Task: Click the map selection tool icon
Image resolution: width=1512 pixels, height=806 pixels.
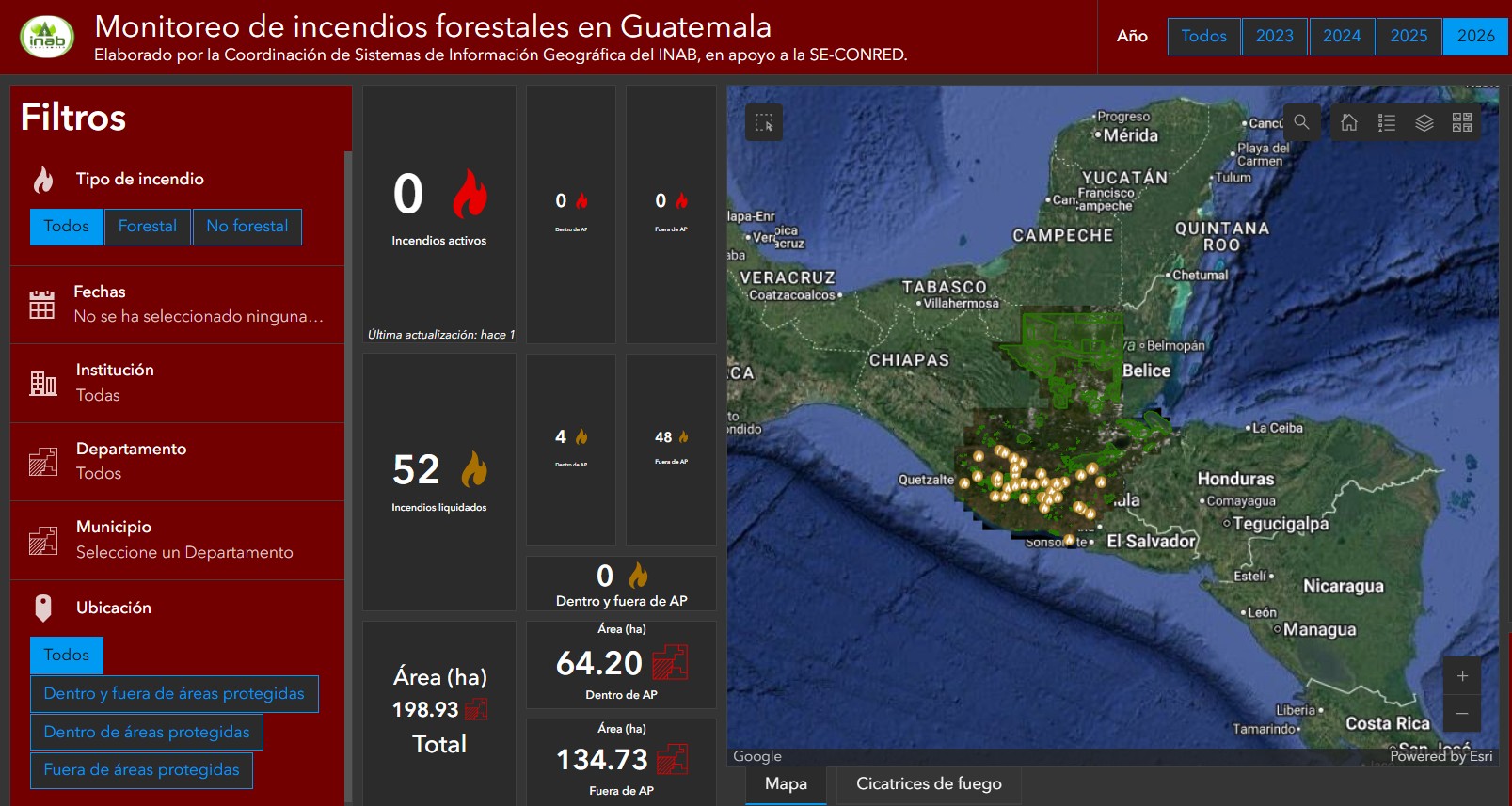Action: click(x=764, y=123)
